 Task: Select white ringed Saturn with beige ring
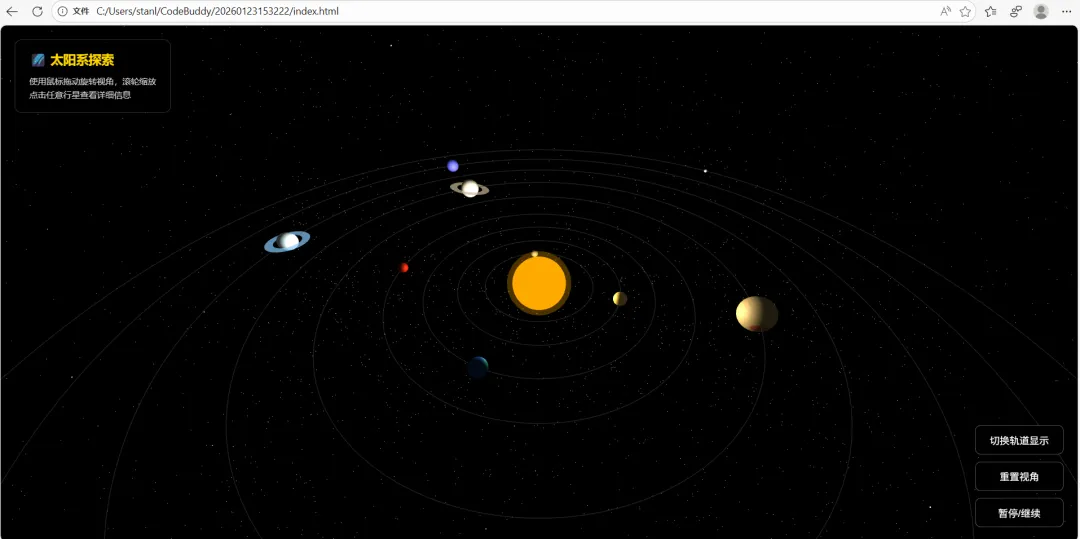470,188
